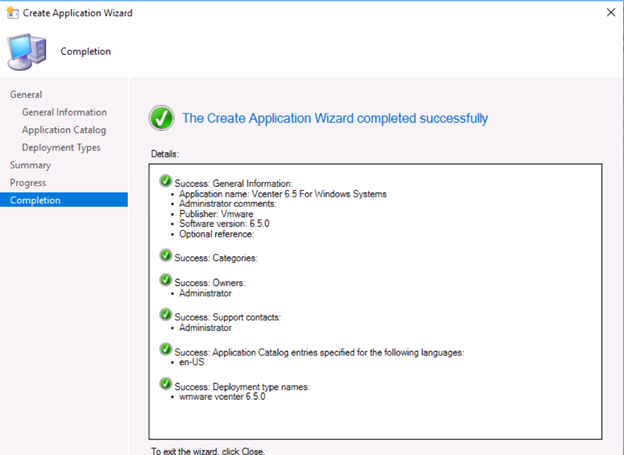Click the wizard title bar star icon

[x=12, y=13]
